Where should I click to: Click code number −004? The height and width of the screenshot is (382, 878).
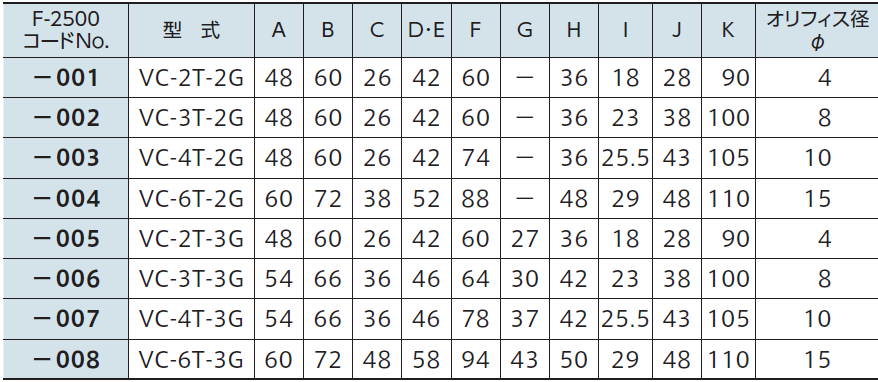pyautogui.click(x=66, y=199)
